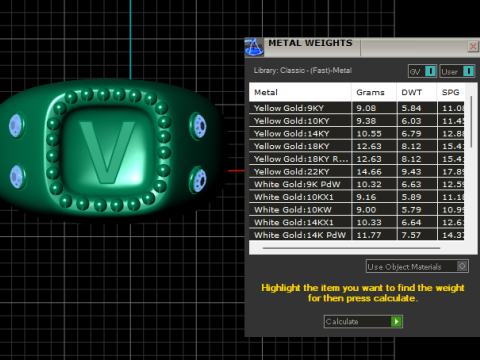This screenshot has height=360, width=480.
Task: Click the 9.08 grams value
Action: [366, 108]
